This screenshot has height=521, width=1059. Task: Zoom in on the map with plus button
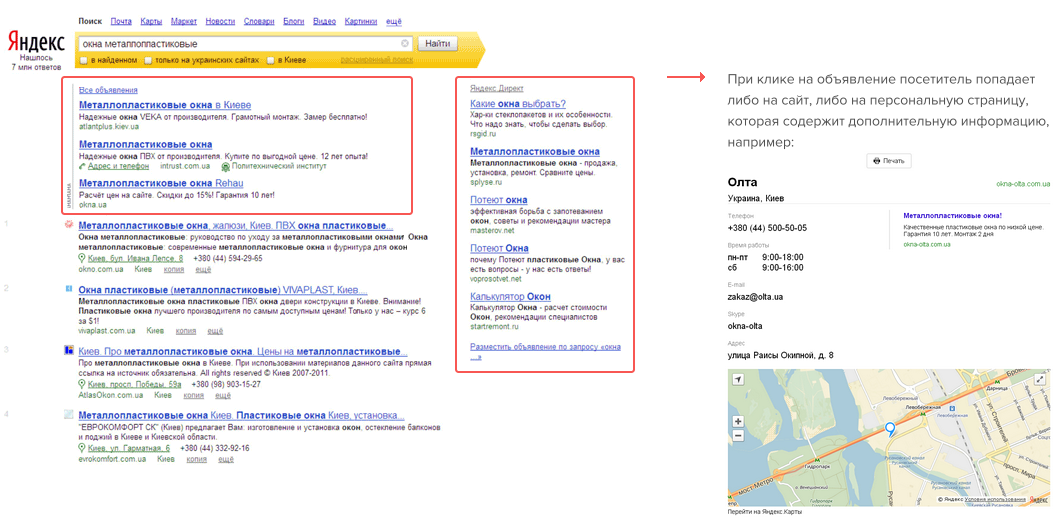tap(738, 422)
